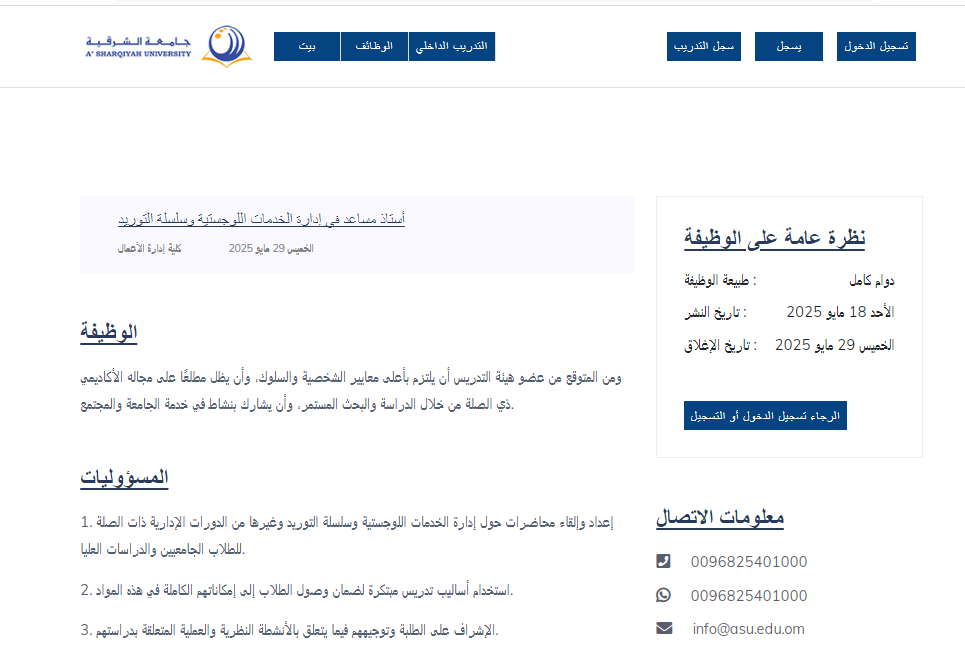This screenshot has width=965, height=660.
Task: Click the phone icon in contact information
Action: tap(664, 561)
